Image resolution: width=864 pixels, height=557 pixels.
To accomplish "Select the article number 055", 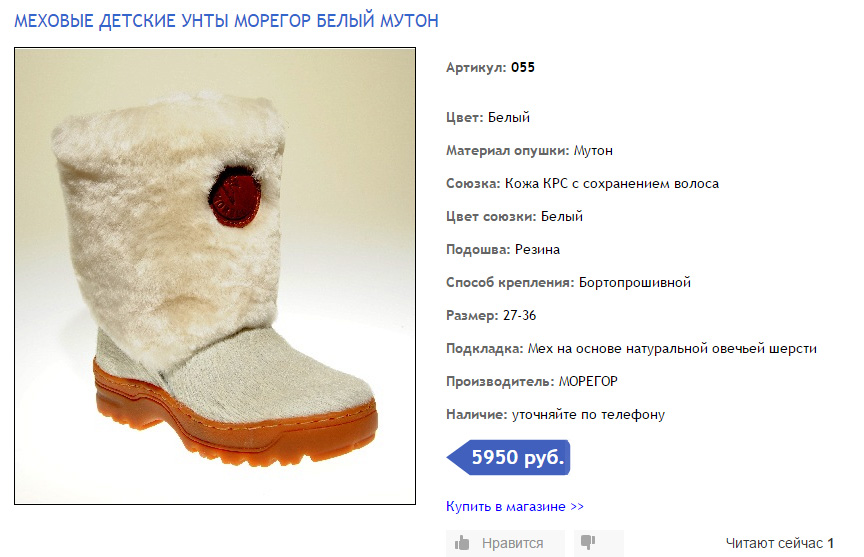I will (x=523, y=67).
